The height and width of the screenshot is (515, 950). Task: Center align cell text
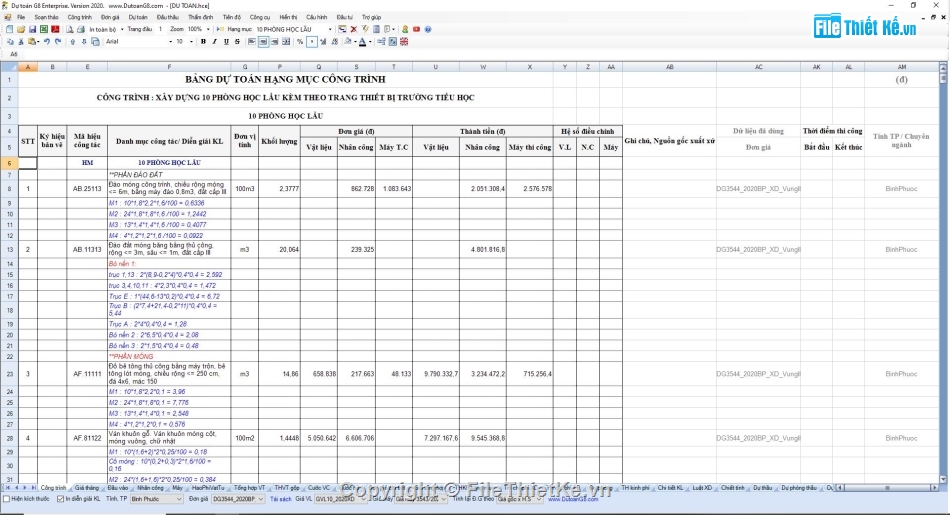[x=263, y=42]
